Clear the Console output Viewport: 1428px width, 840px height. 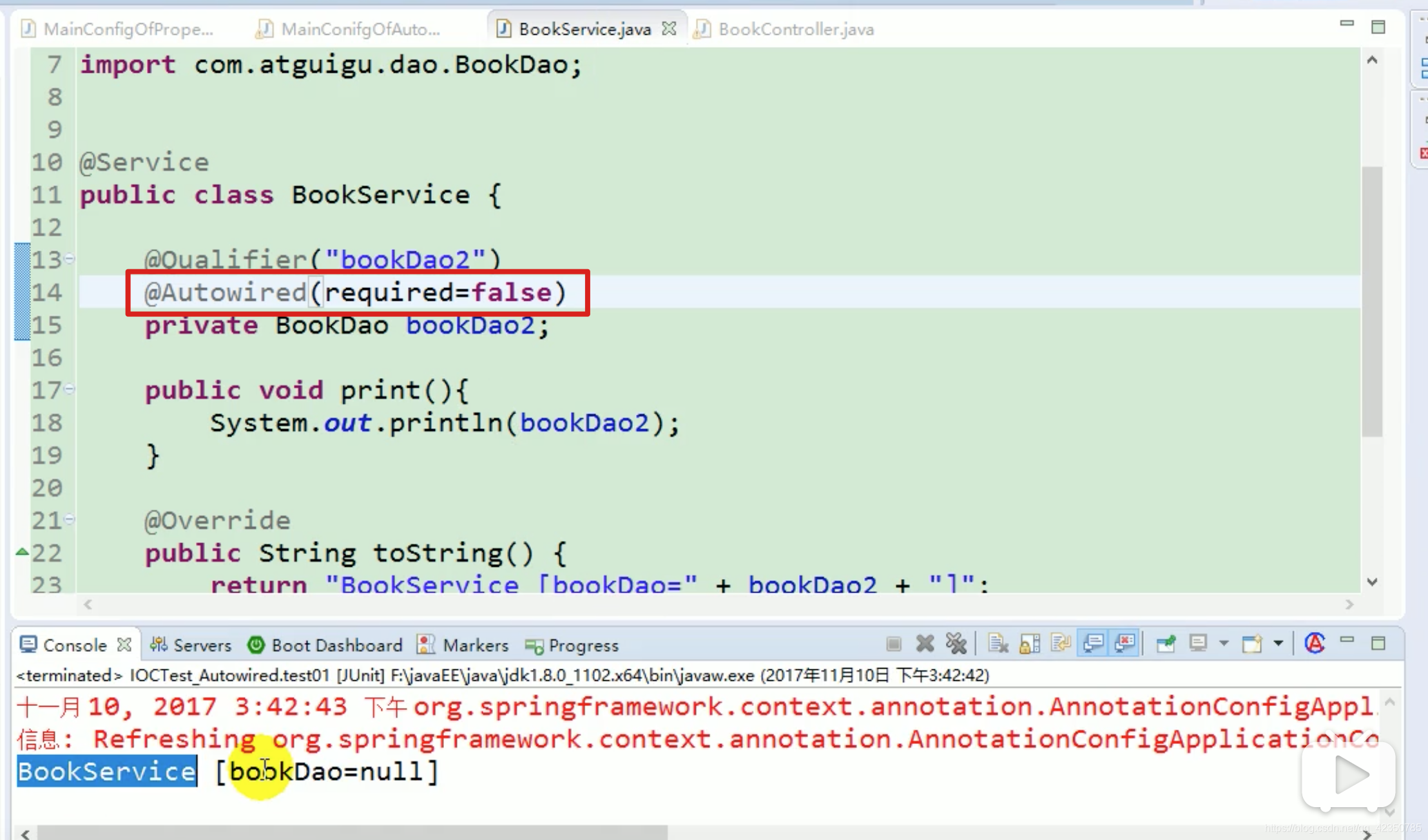pyautogui.click(x=998, y=644)
